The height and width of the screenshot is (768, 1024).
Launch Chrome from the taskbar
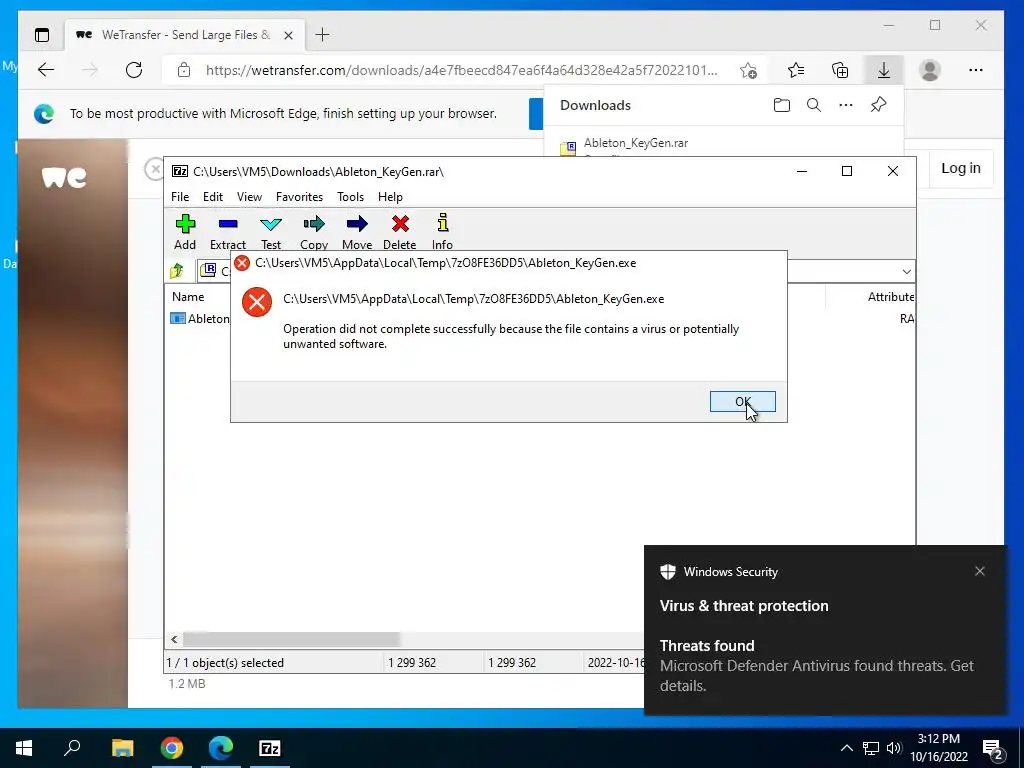tap(172, 748)
